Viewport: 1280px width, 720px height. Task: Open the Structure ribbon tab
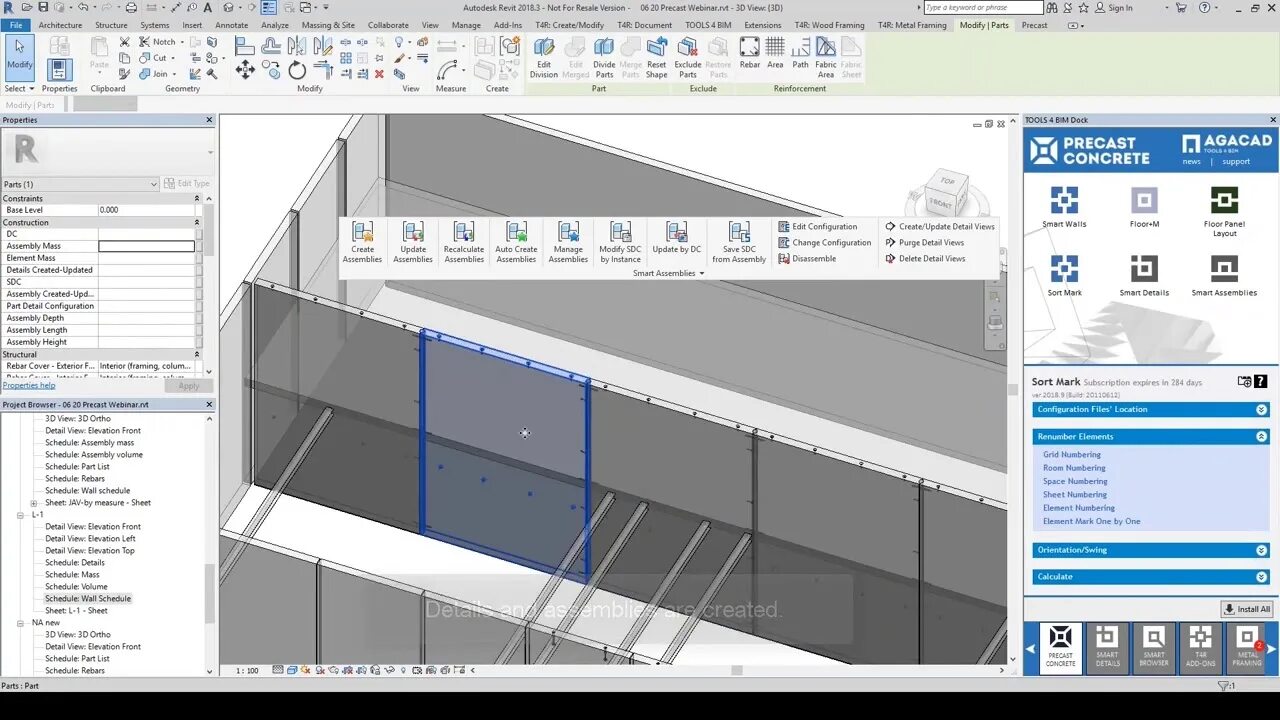coord(111,25)
